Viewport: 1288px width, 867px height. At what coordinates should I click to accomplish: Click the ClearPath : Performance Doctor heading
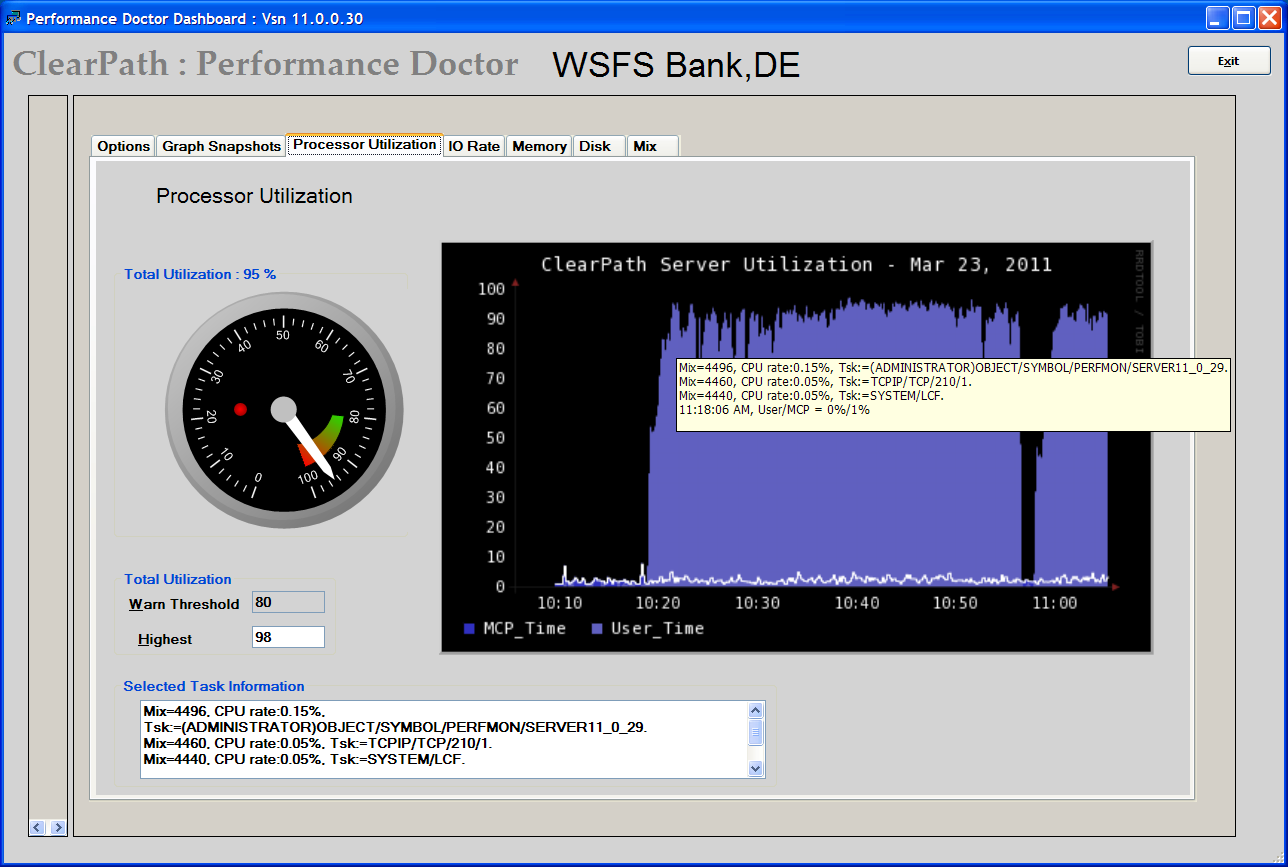[x=266, y=64]
